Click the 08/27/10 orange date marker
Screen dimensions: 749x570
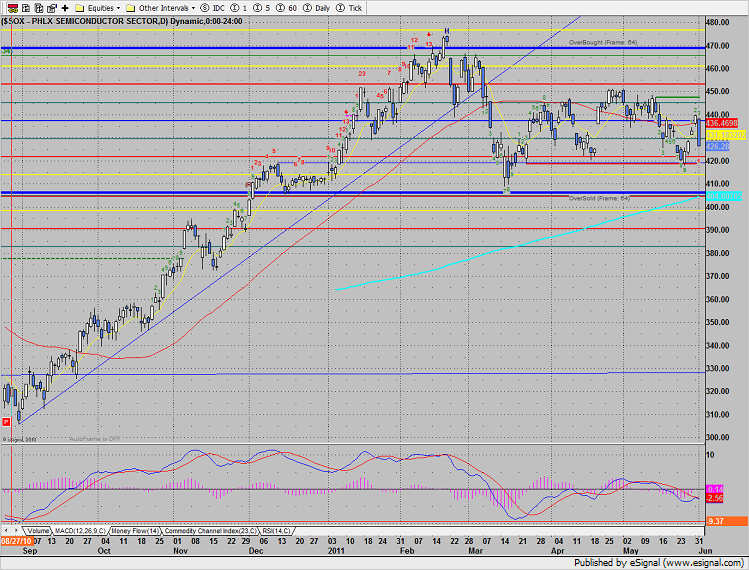(x=16, y=541)
